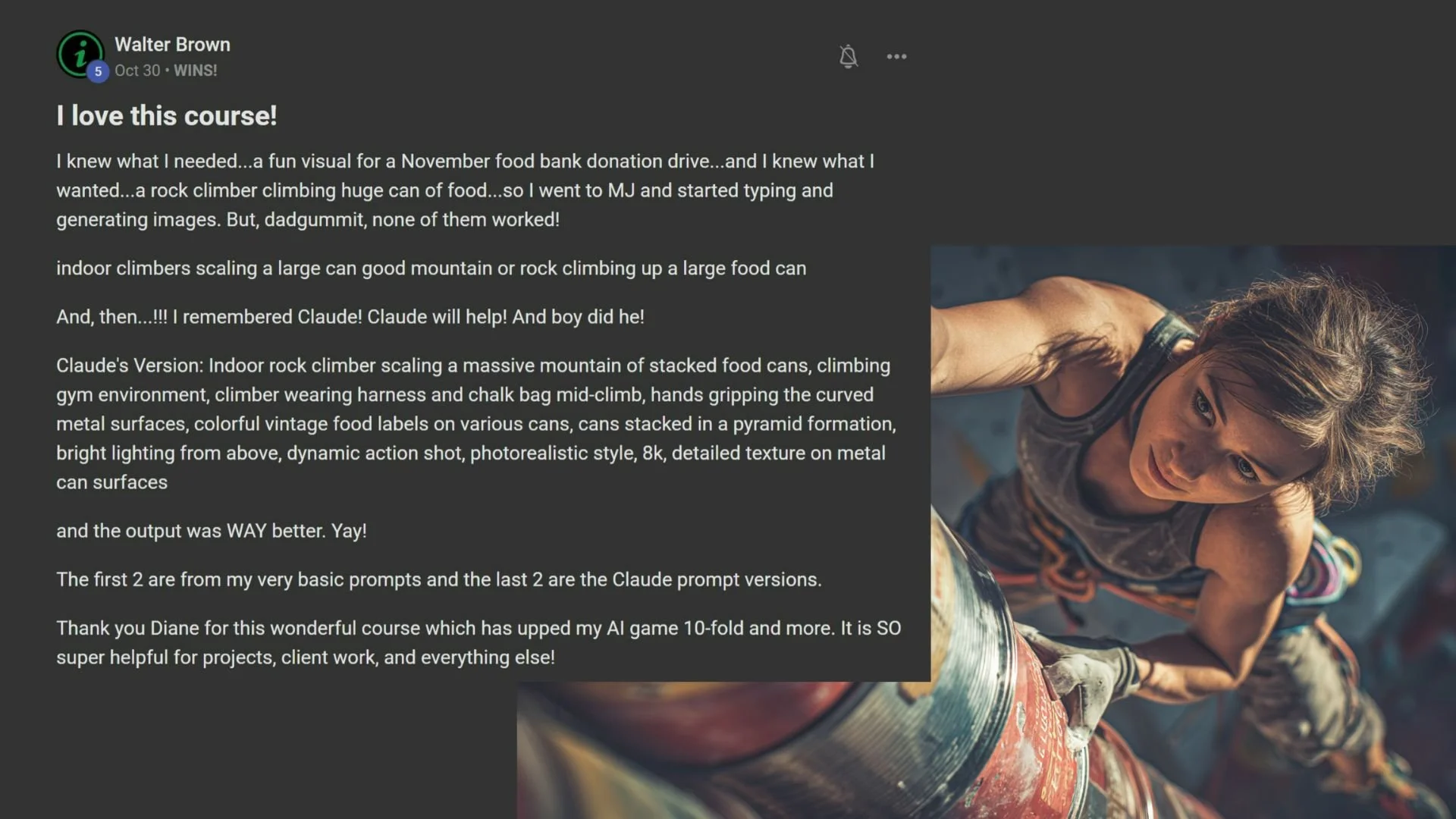Click the level 5 badge on the avatar
This screenshot has width=1456, height=819.
coord(98,72)
